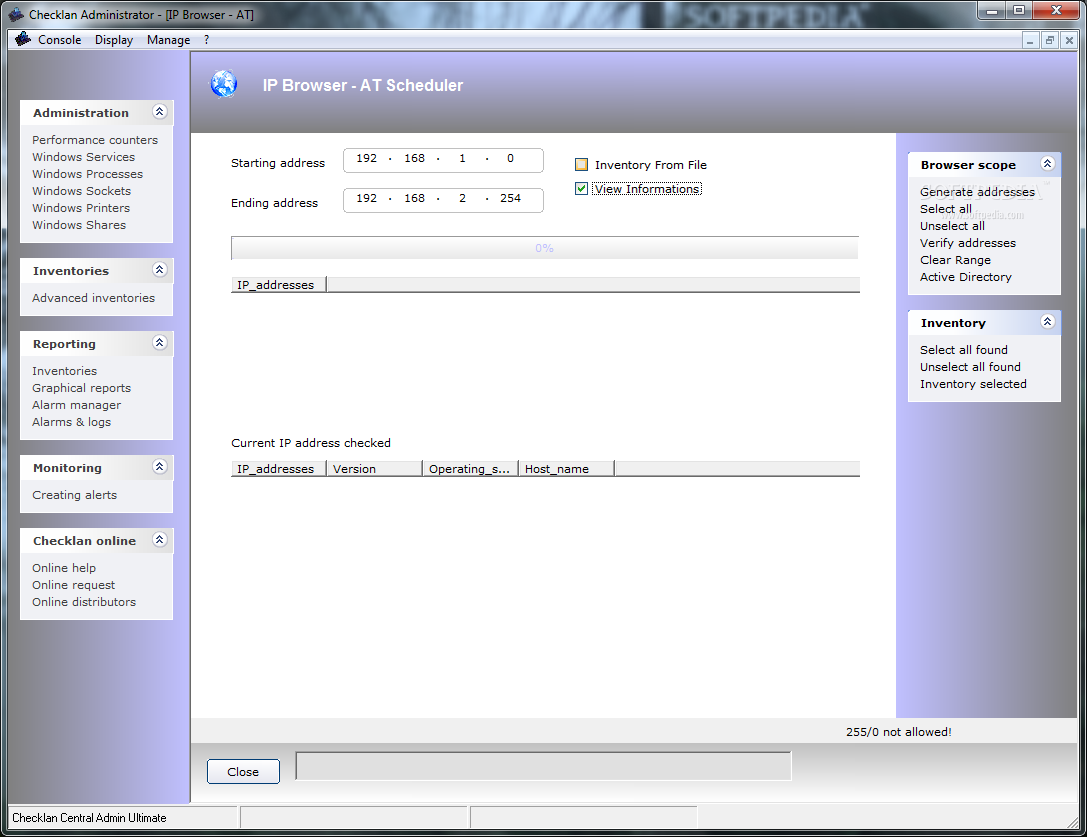Close the inner IP Browser MDI window
The height and width of the screenshot is (837, 1087).
1069,40
